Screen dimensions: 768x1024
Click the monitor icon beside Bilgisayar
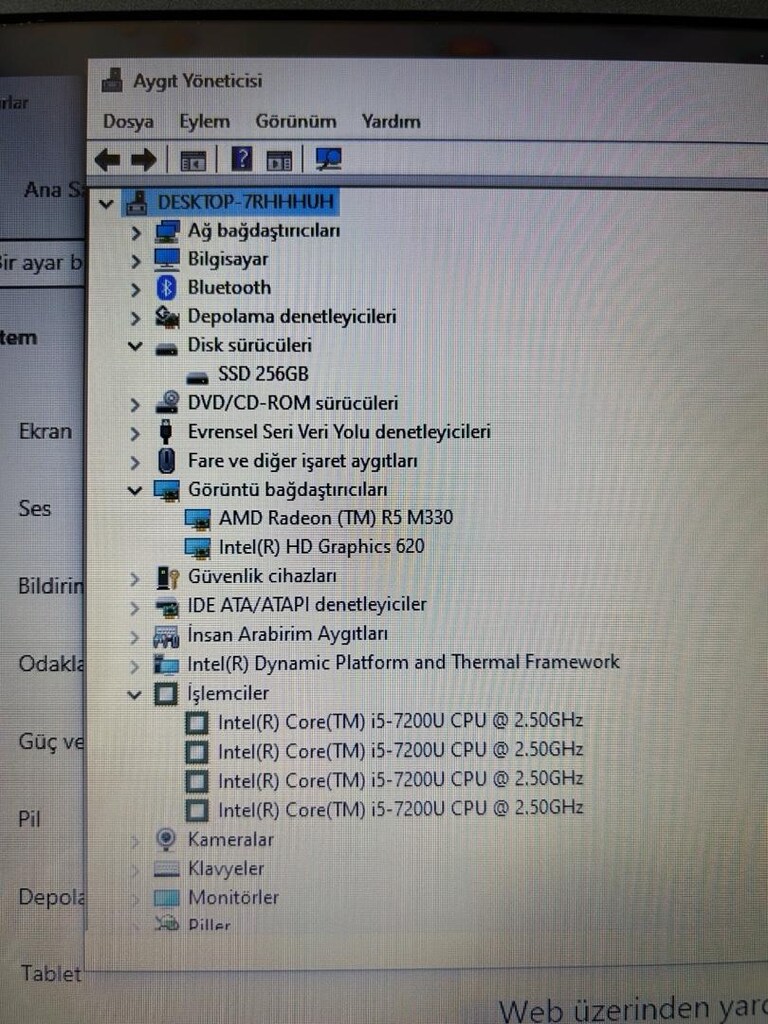[167, 259]
